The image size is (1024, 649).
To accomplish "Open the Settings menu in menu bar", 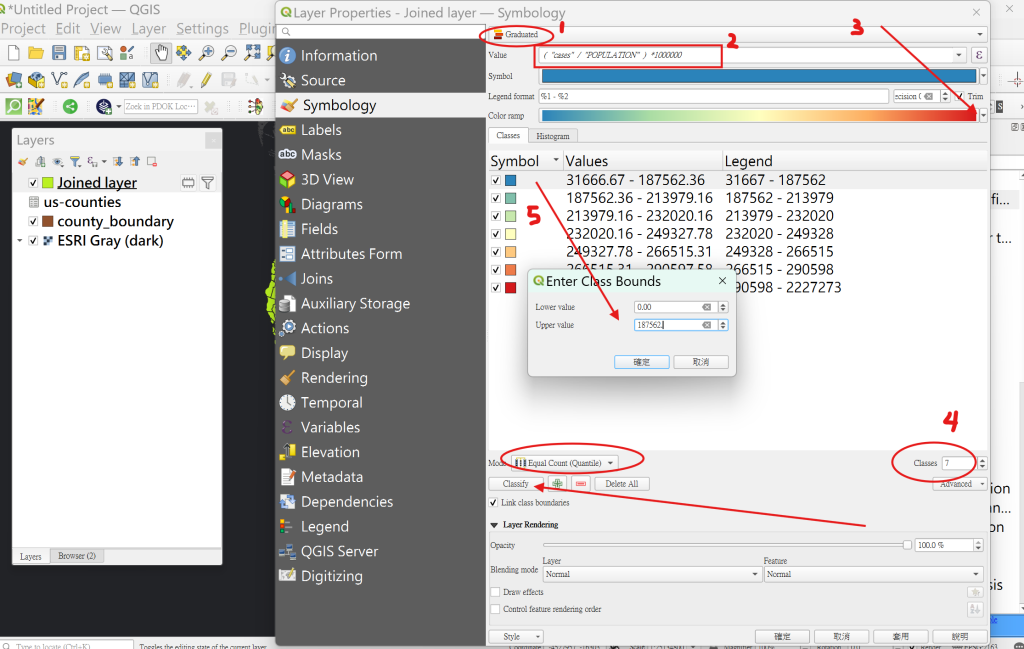I will tap(202, 29).
